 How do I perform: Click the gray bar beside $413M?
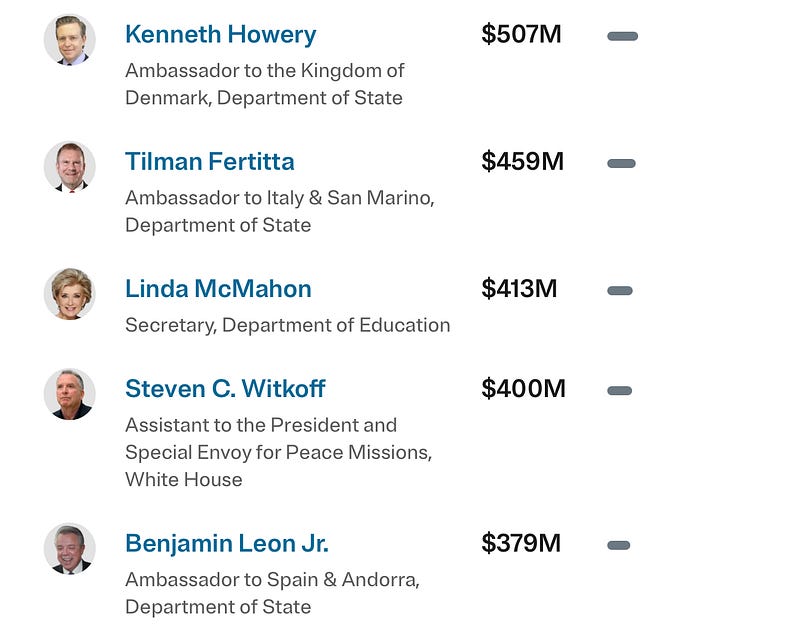(x=620, y=291)
